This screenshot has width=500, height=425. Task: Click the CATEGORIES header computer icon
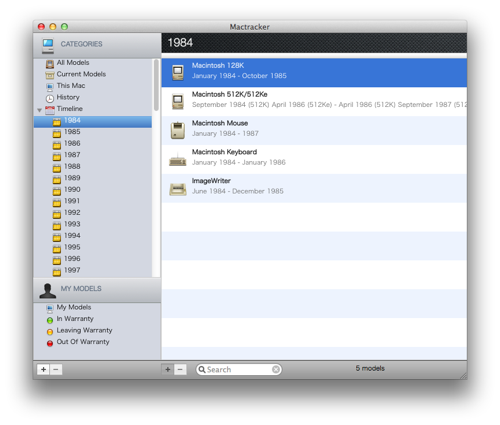pyautogui.click(x=48, y=46)
